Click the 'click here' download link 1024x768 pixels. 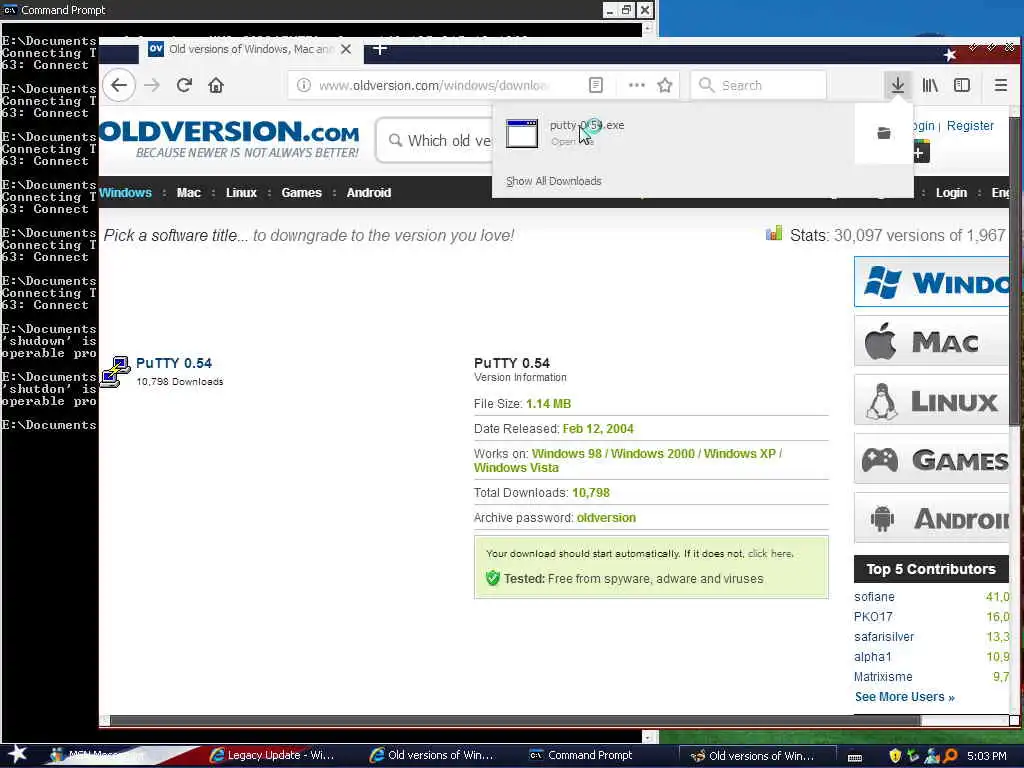pyautogui.click(x=769, y=553)
